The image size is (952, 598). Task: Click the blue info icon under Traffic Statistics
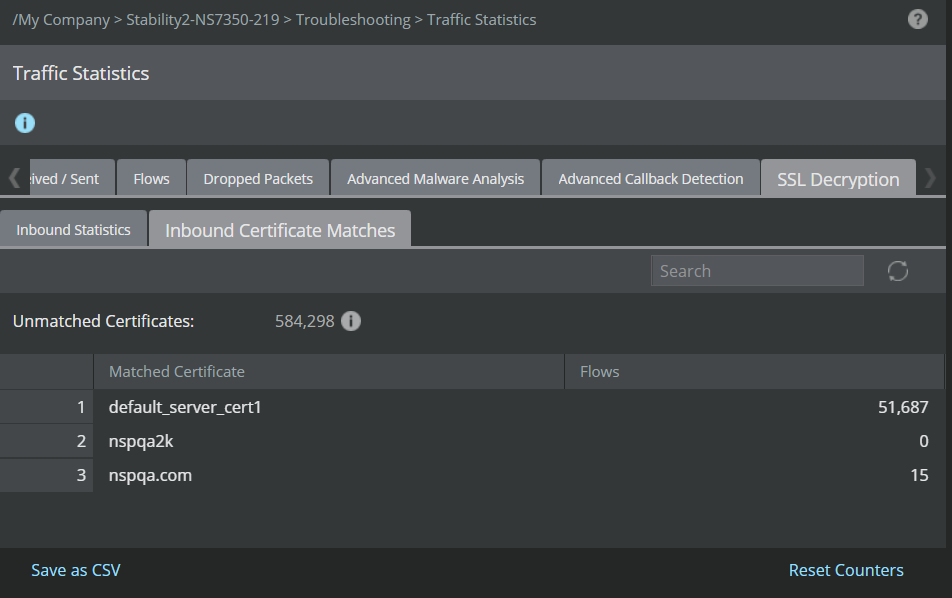(x=25, y=123)
